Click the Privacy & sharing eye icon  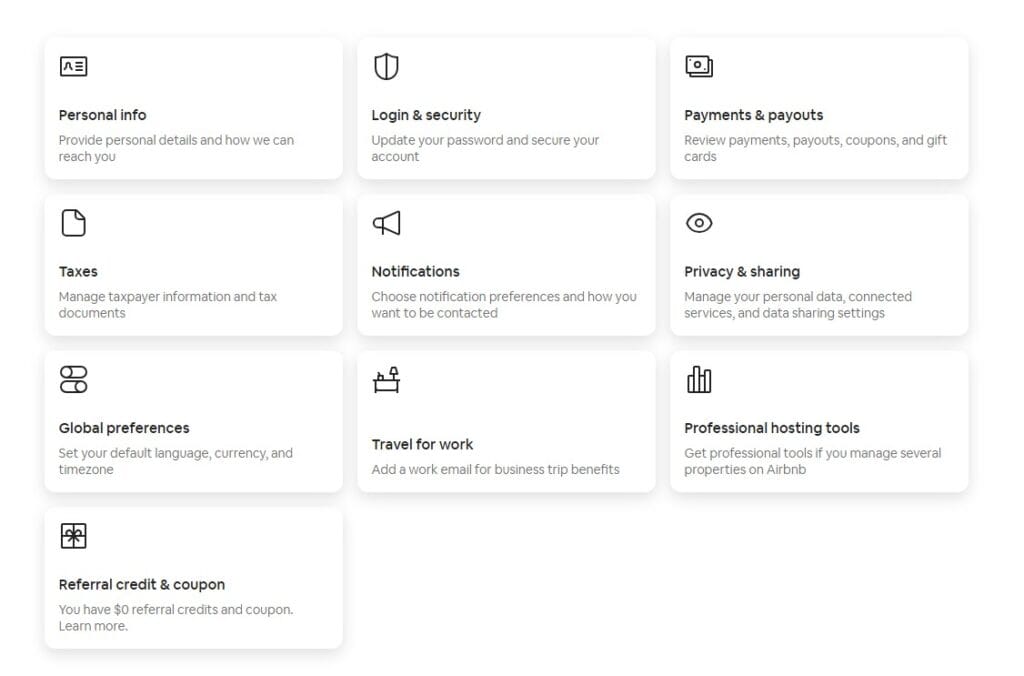click(x=699, y=222)
